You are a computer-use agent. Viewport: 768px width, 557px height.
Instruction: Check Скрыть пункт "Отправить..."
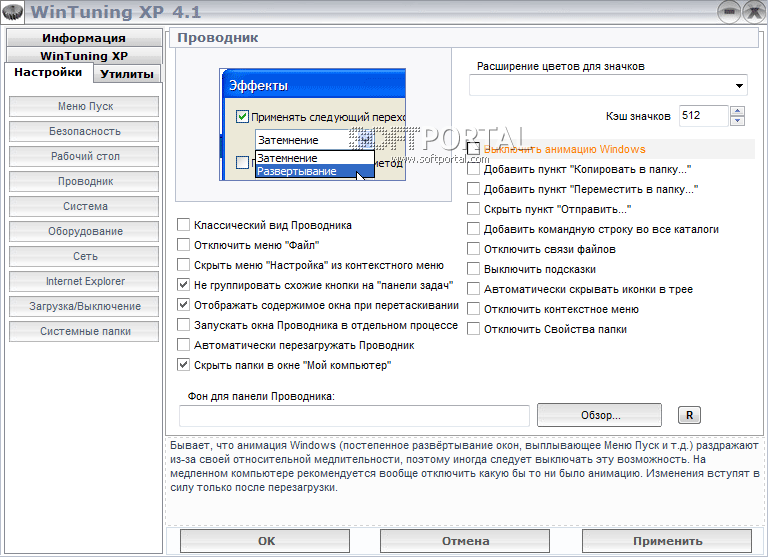coord(473,209)
